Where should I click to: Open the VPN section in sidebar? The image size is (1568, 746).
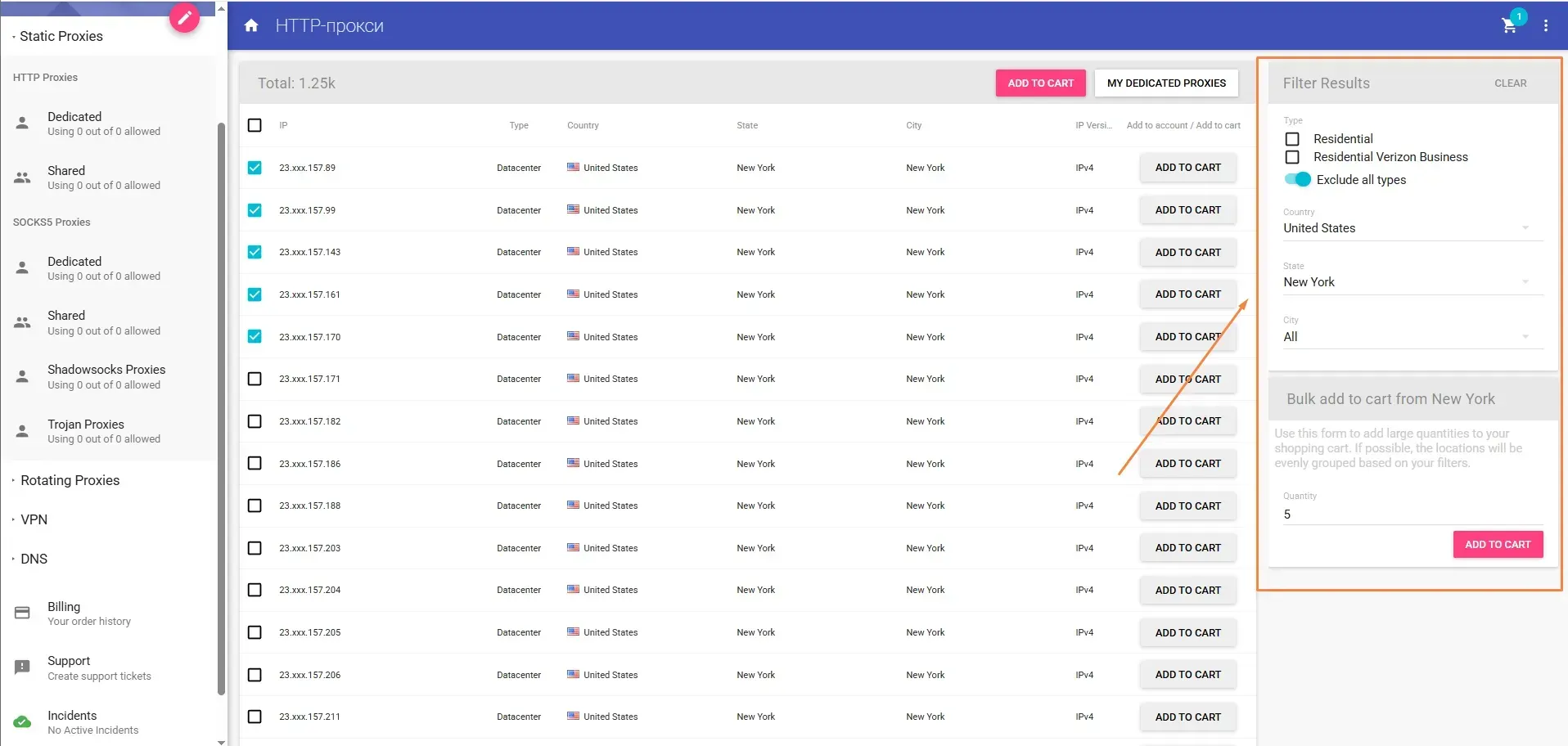34,519
